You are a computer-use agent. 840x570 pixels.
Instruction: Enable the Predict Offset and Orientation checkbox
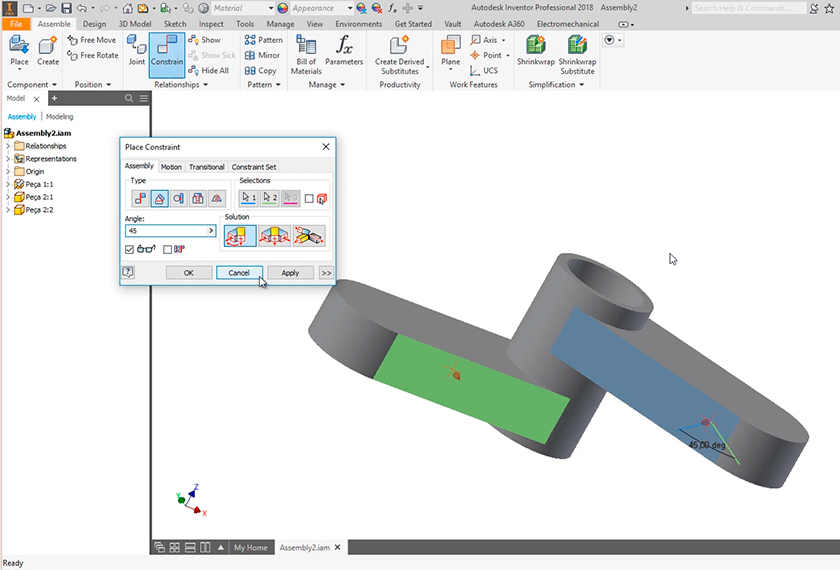click(x=168, y=249)
